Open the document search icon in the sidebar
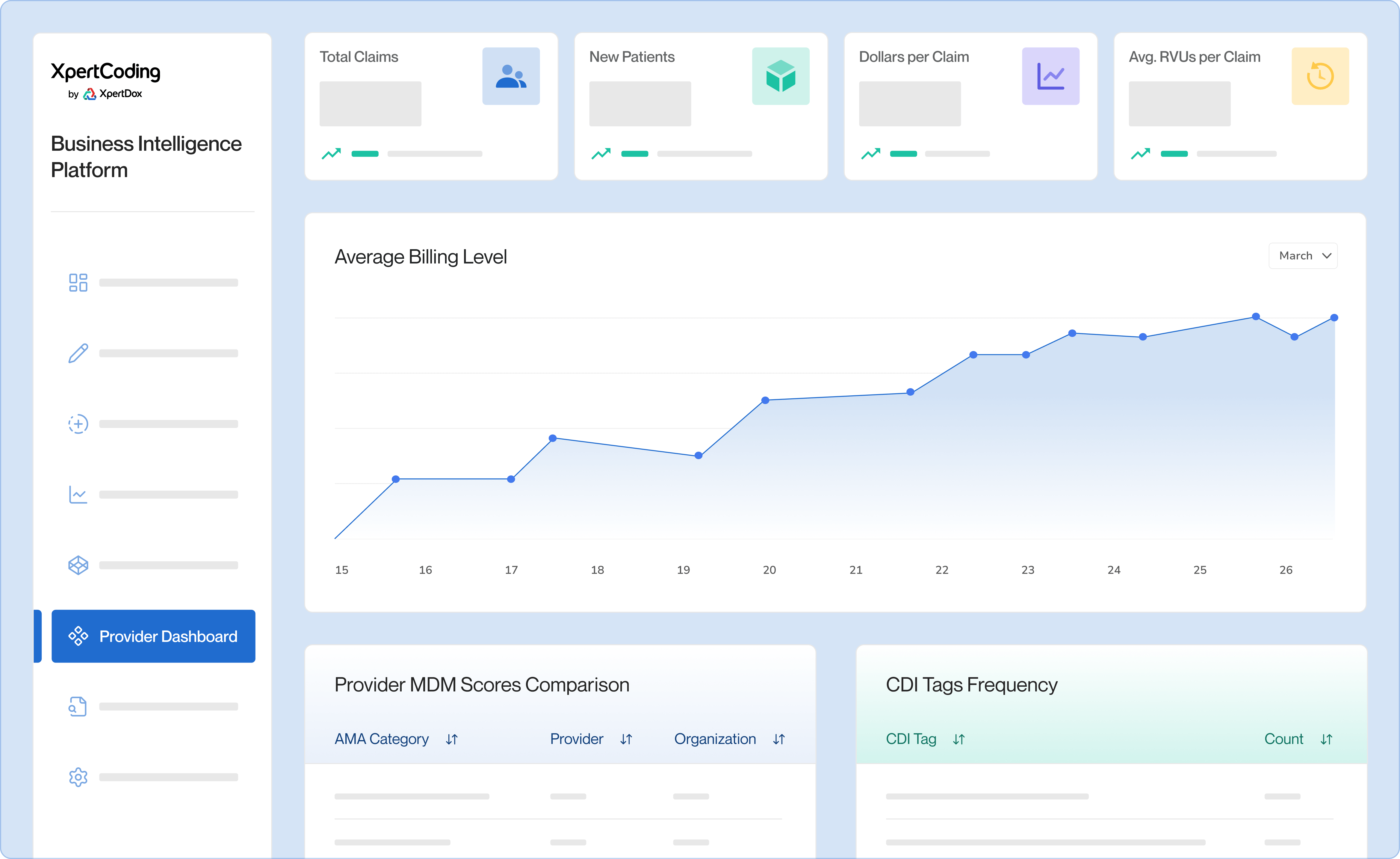This screenshot has width=1400, height=859. [78, 706]
